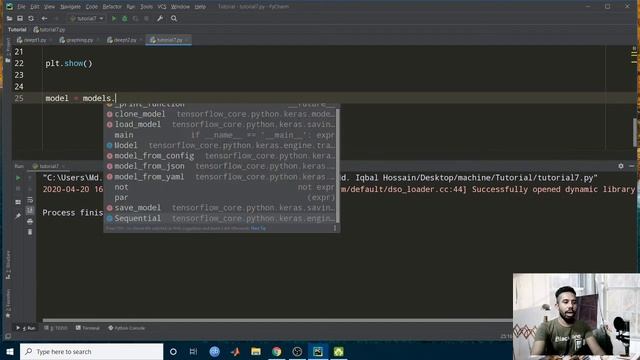Click the Windows Start button
The image size is (640, 360).
coord(10,351)
